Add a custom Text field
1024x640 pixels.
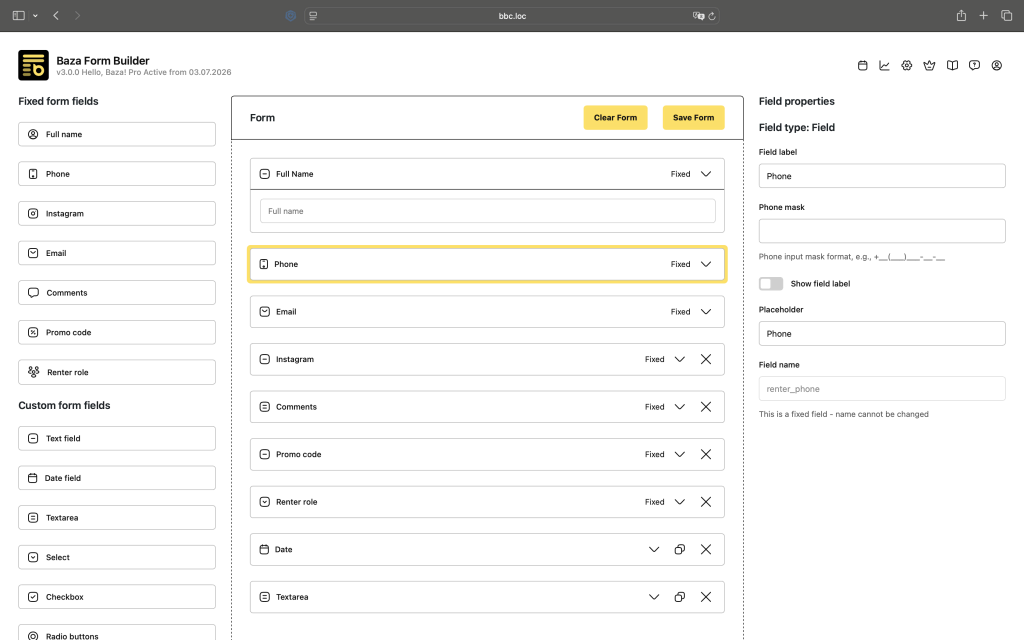point(117,439)
